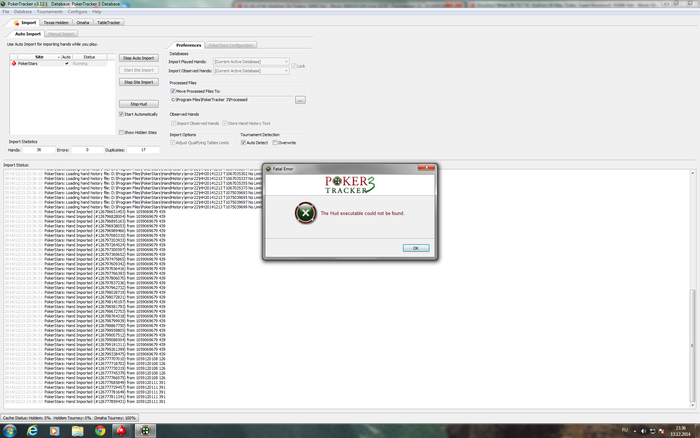Click the Import Status scroll up arrow
Screen dimensions: 700x438
pos(692,173)
